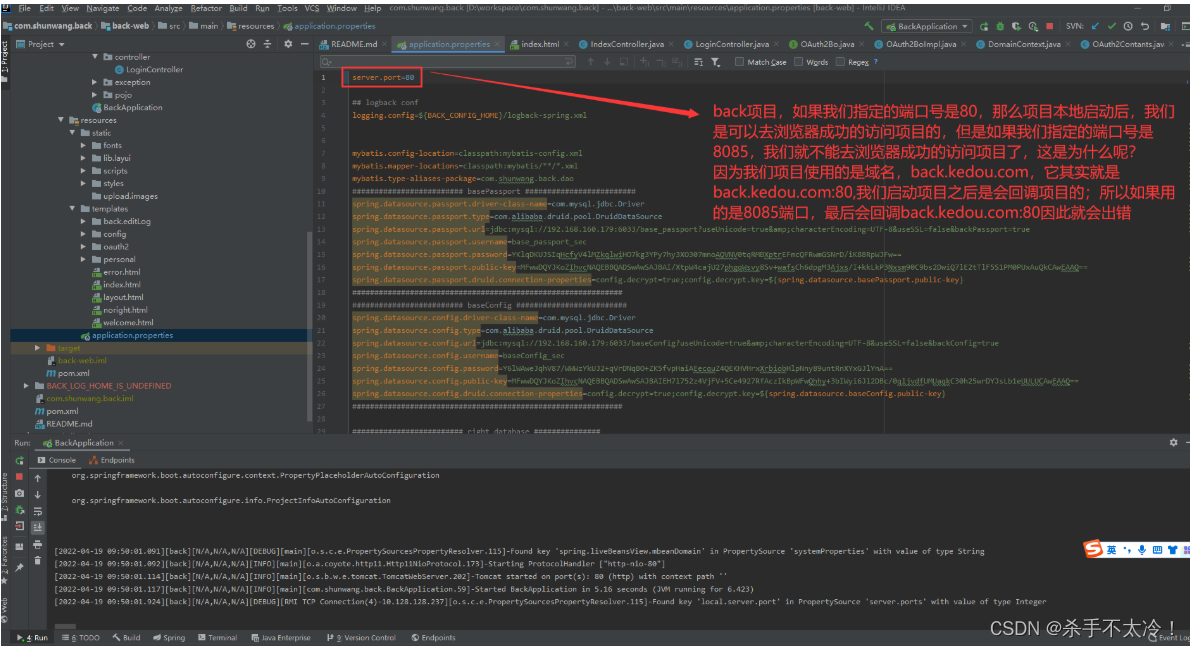
Task: Open the 9: Version Control tool window
Action: (361, 637)
